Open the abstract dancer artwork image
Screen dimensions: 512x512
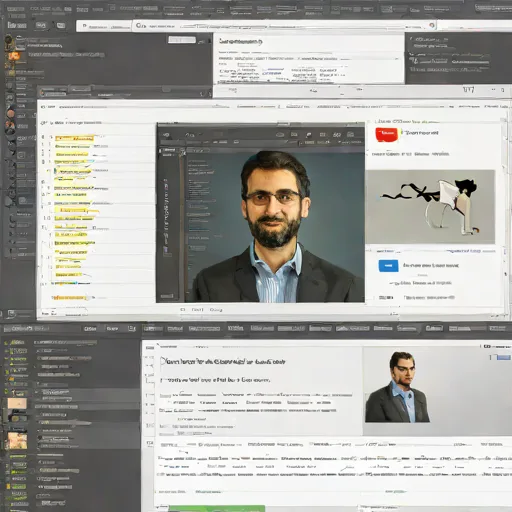point(430,207)
